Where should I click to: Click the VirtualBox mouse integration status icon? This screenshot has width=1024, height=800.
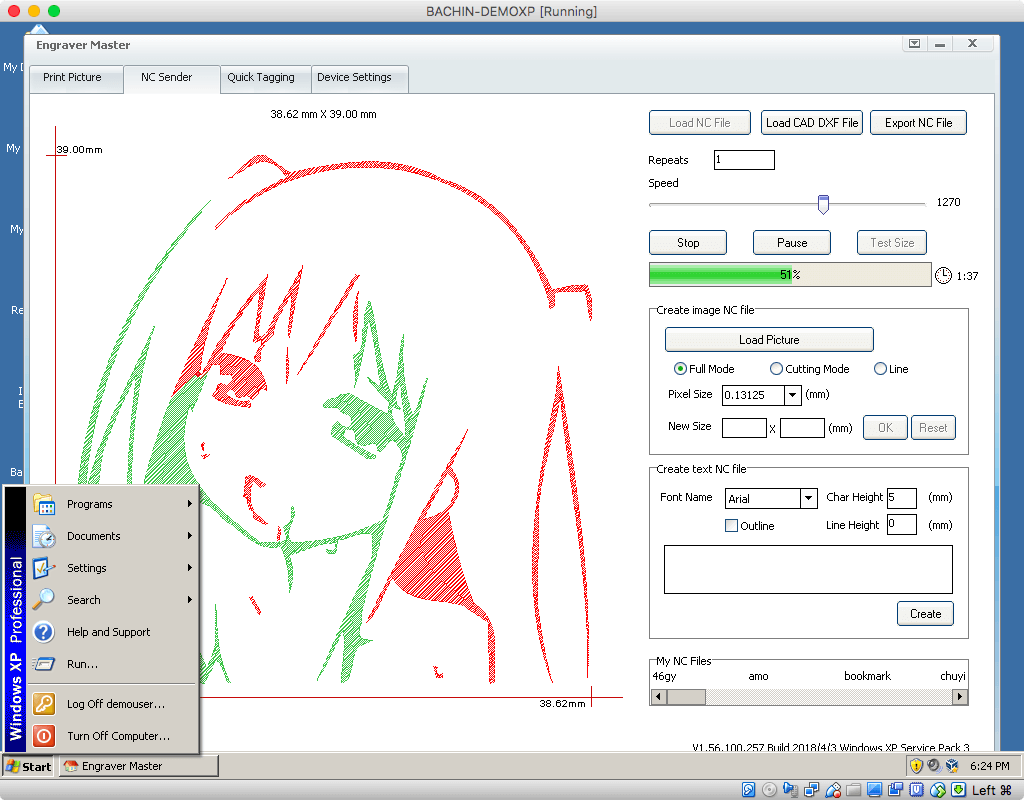pos(938,790)
